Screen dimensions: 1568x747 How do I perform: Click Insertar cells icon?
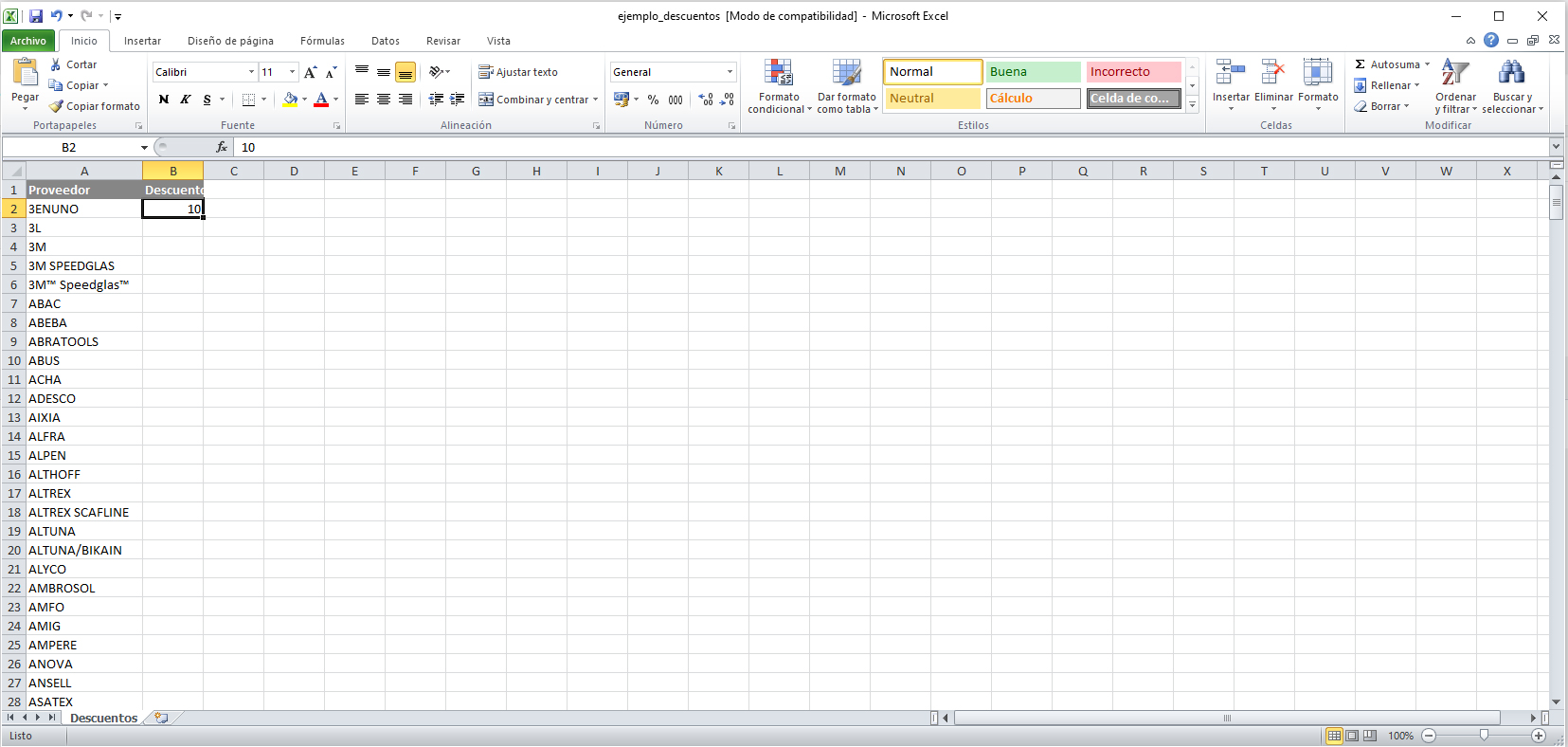coord(1231,73)
